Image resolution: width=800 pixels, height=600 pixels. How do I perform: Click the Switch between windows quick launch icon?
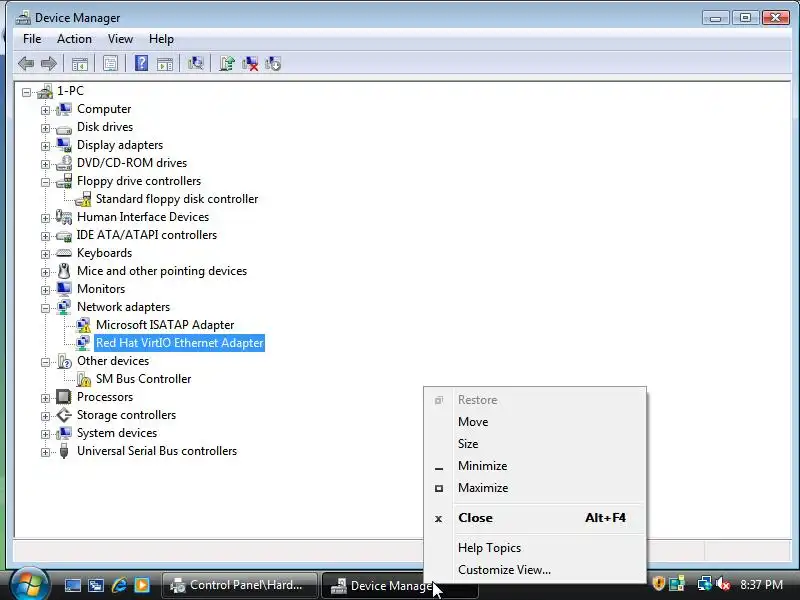pos(96,585)
